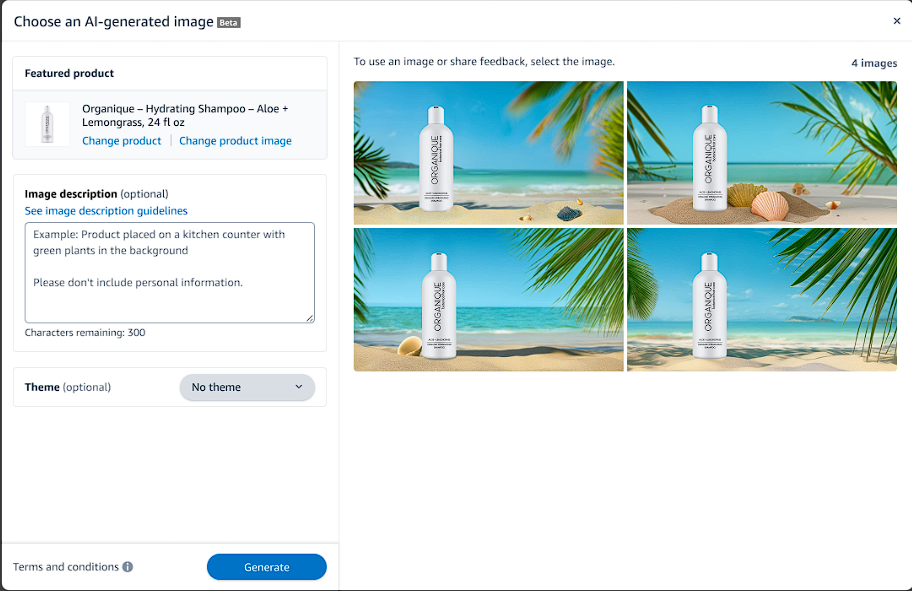Pick the bottom-right generated beach image
This screenshot has height=591, width=912.
click(761, 299)
